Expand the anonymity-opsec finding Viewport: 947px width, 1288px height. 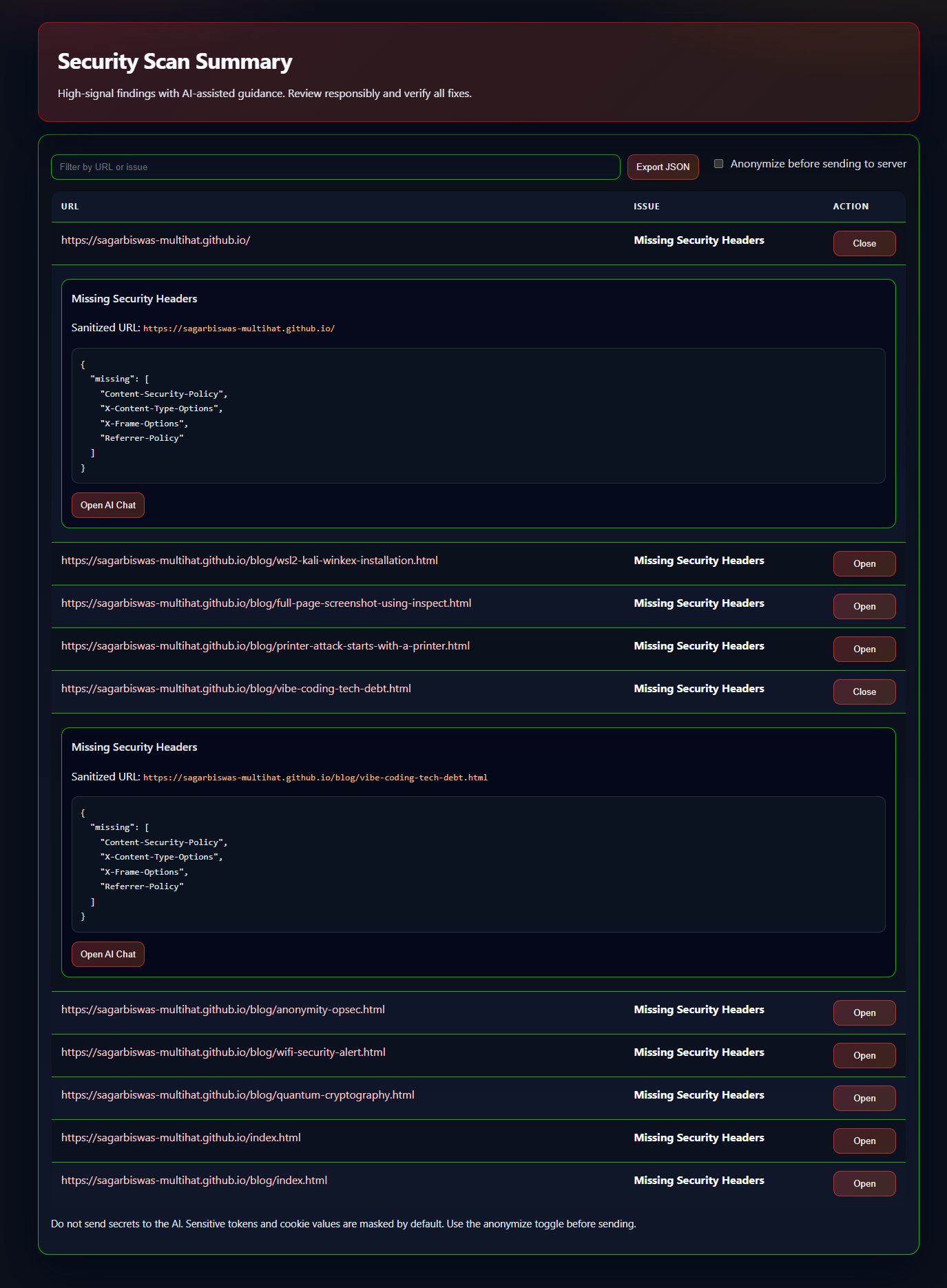[x=864, y=1012]
